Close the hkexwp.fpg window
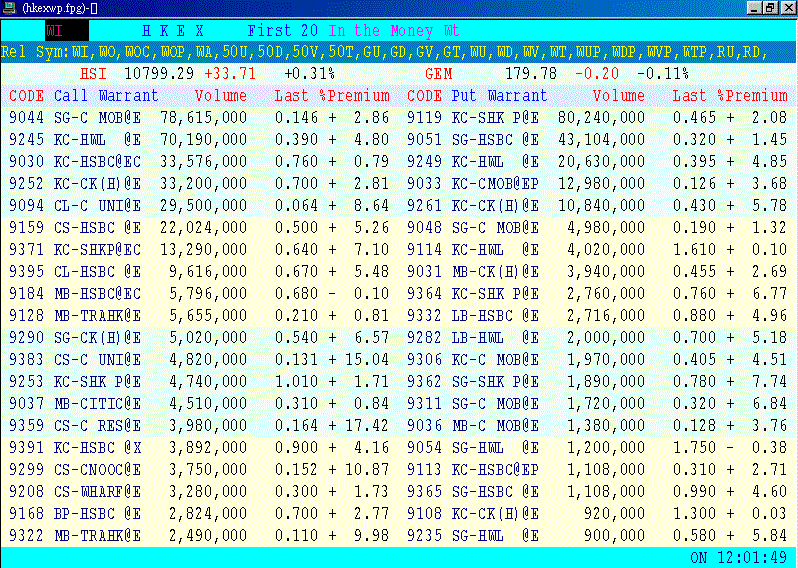The width and height of the screenshot is (798, 568). point(787,8)
